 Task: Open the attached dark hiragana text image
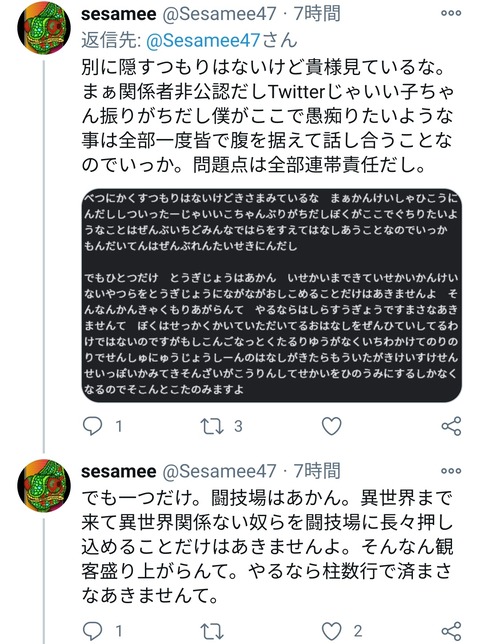(x=272, y=295)
